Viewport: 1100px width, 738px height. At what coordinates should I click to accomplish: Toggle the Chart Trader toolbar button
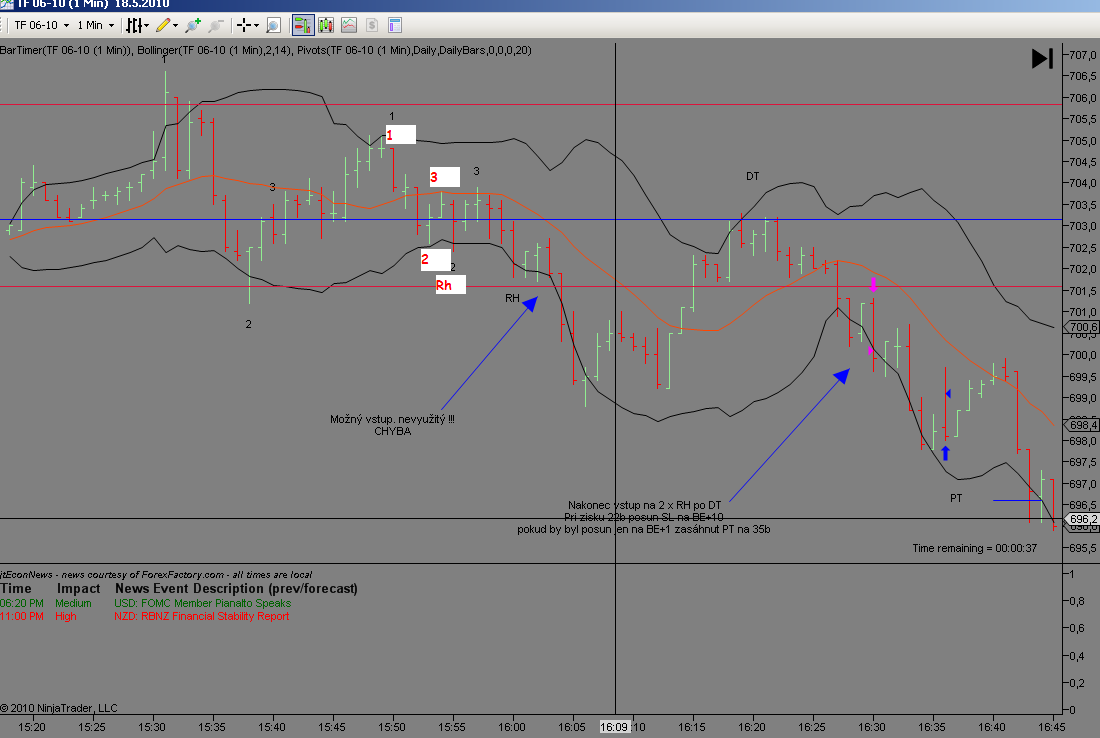(x=303, y=25)
